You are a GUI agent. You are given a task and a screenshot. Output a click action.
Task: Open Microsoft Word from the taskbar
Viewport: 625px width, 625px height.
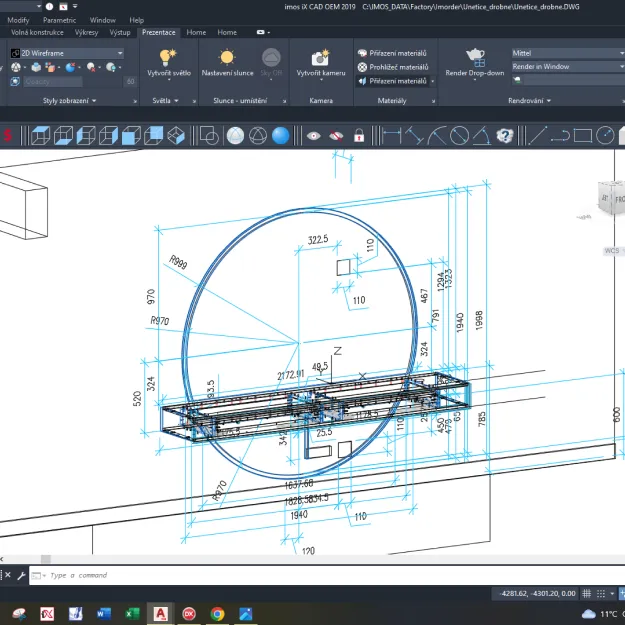click(104, 614)
